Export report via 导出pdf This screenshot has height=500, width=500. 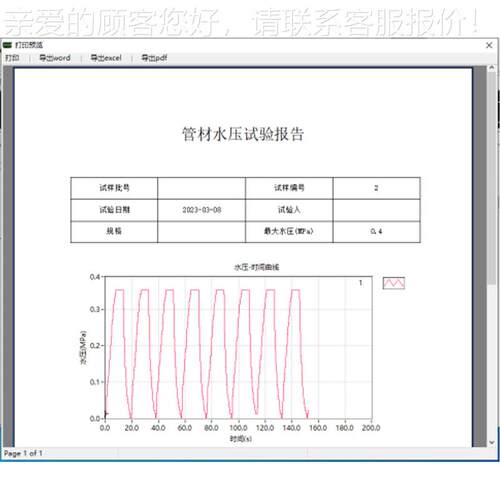click(154, 58)
